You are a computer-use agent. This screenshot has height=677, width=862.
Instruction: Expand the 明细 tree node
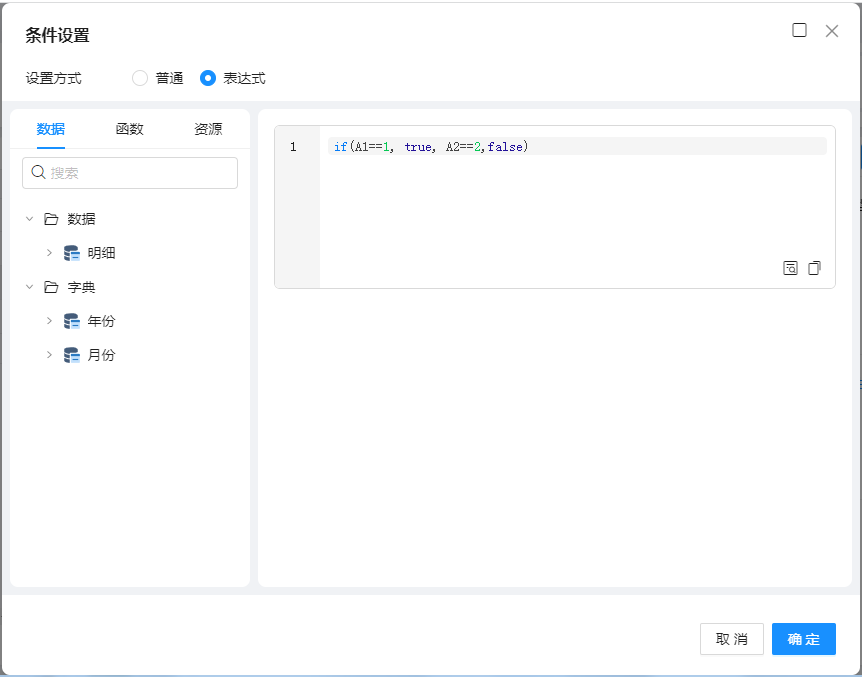pyautogui.click(x=49, y=253)
